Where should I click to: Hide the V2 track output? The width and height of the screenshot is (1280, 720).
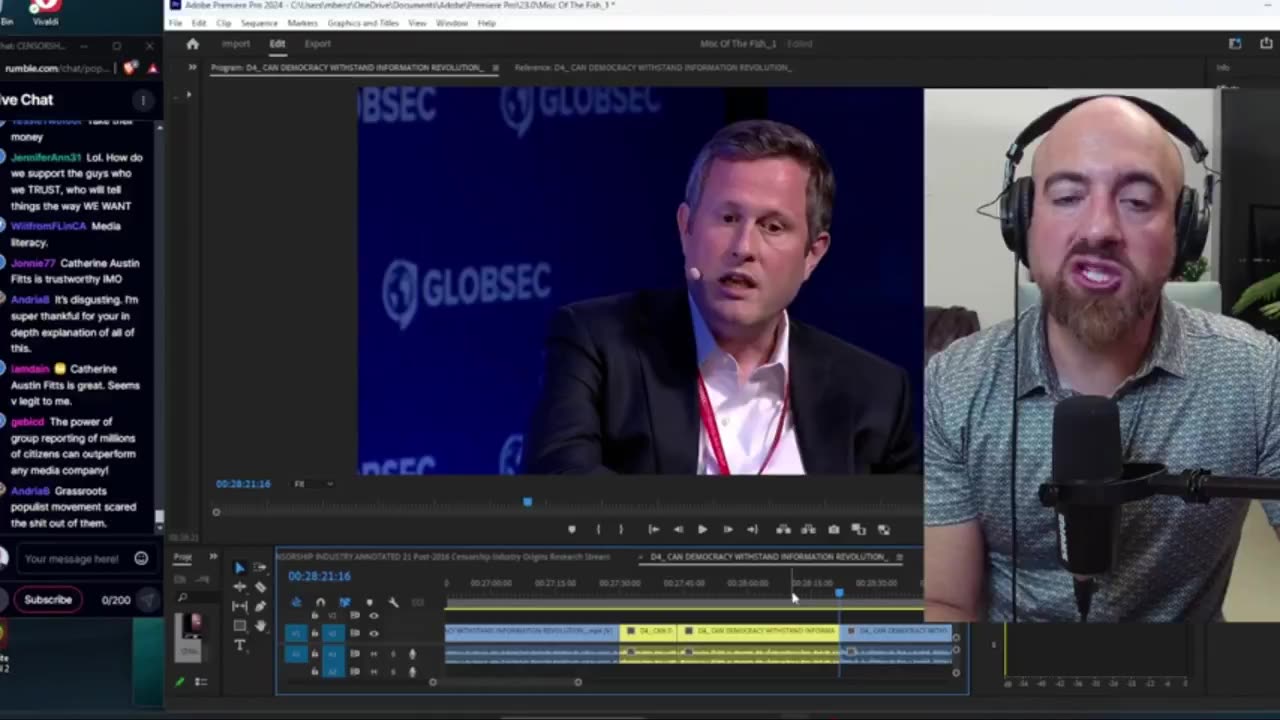[x=374, y=615]
